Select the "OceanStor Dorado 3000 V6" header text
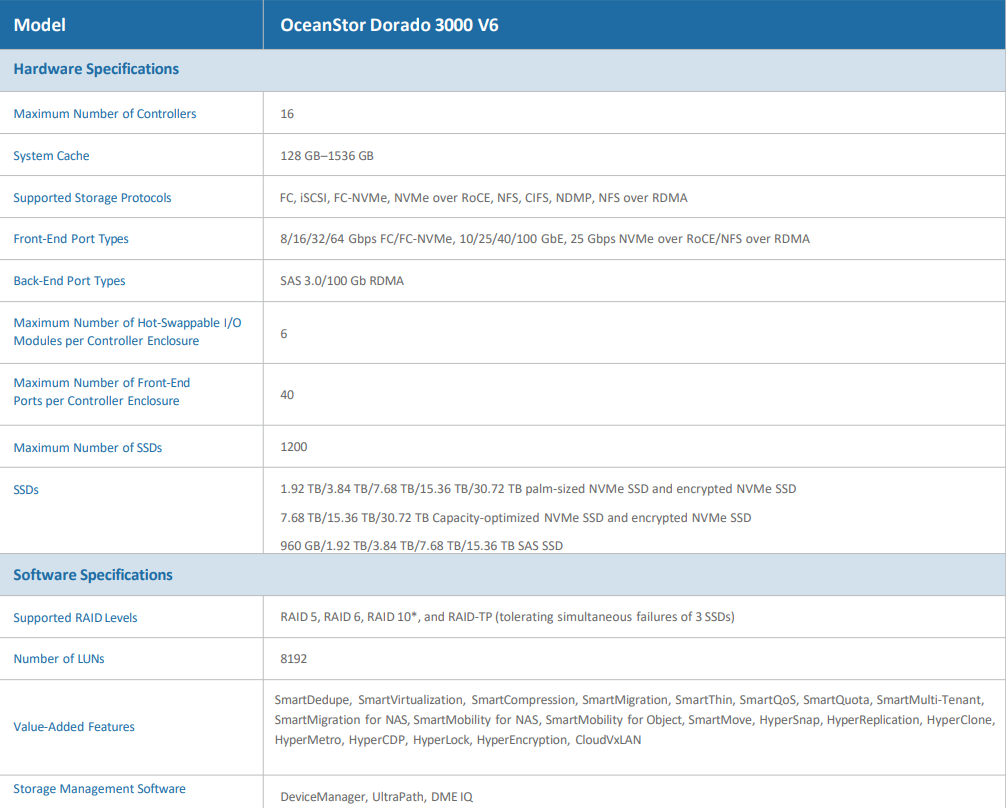Image resolution: width=1006 pixels, height=808 pixels. click(389, 25)
